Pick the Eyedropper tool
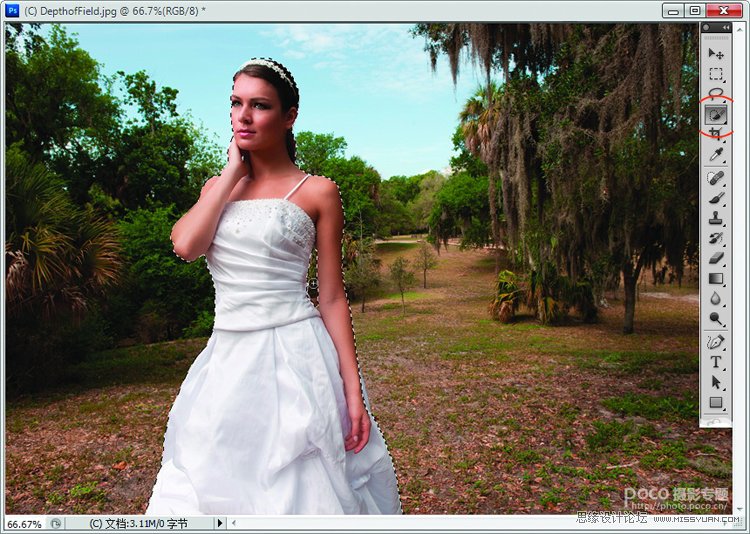The image size is (750, 534). 716,155
